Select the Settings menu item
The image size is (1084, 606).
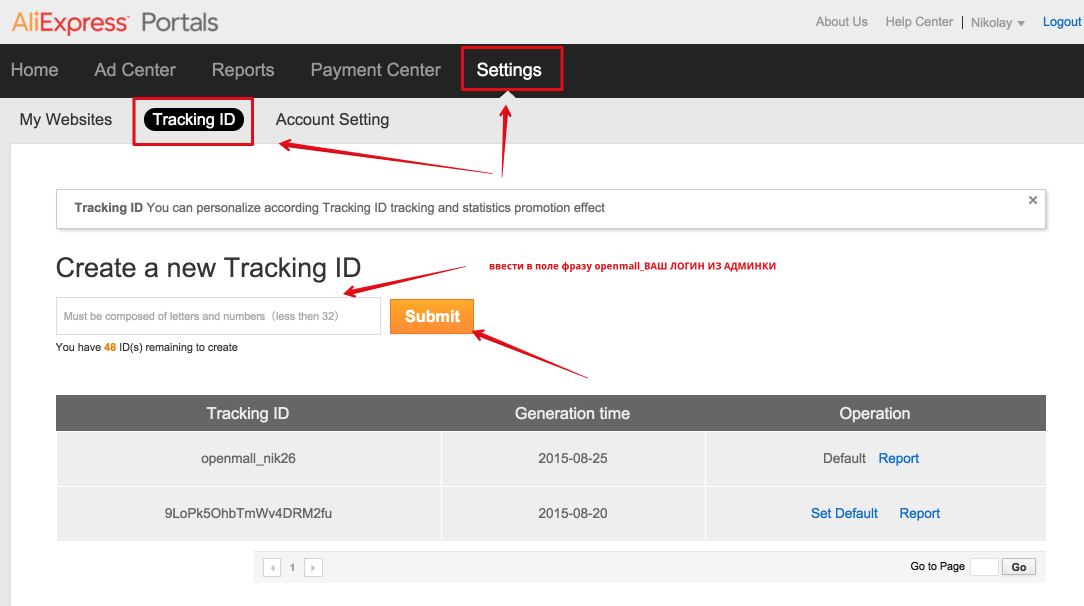pyautogui.click(x=509, y=70)
